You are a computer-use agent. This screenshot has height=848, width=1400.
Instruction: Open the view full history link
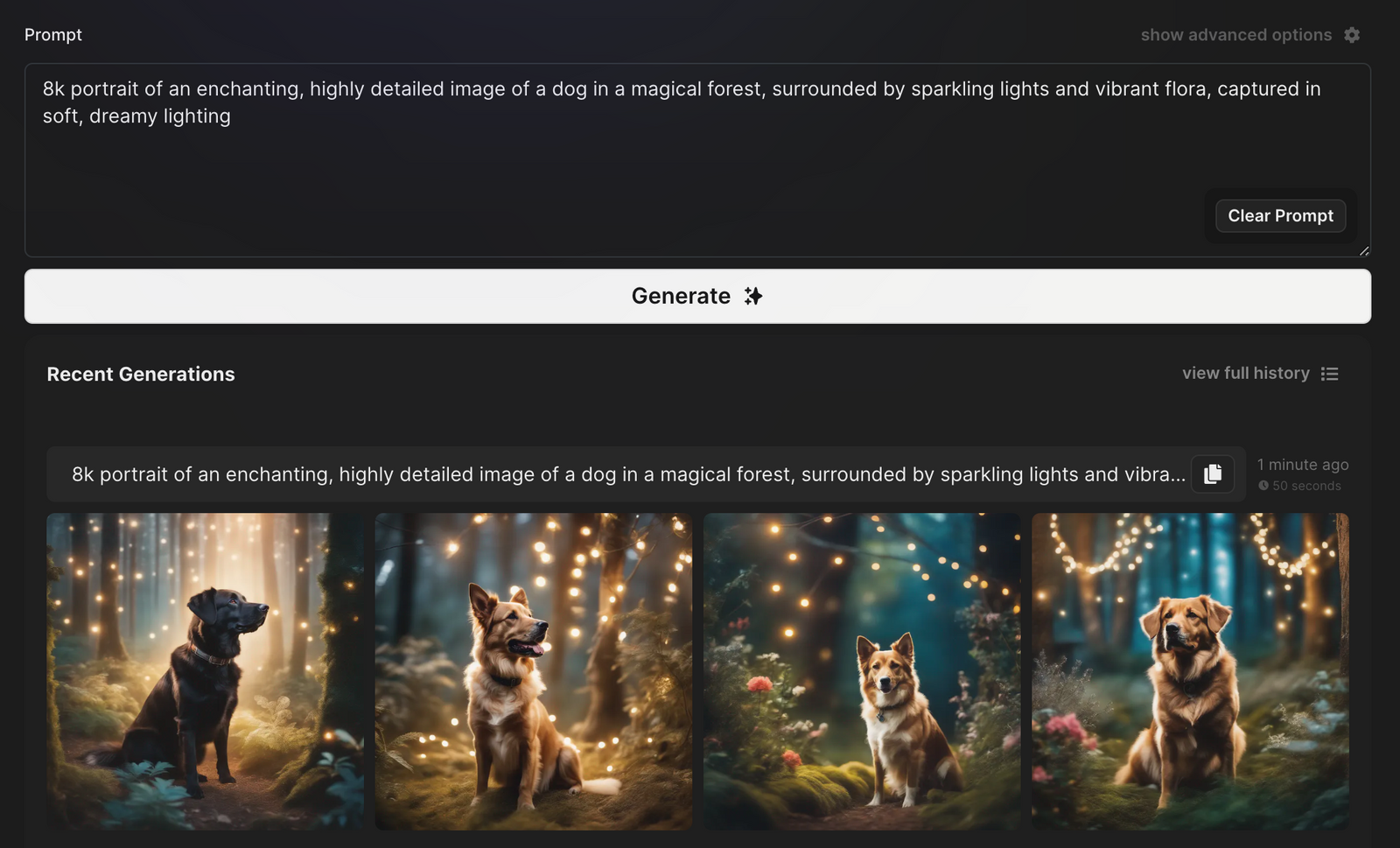click(1246, 373)
